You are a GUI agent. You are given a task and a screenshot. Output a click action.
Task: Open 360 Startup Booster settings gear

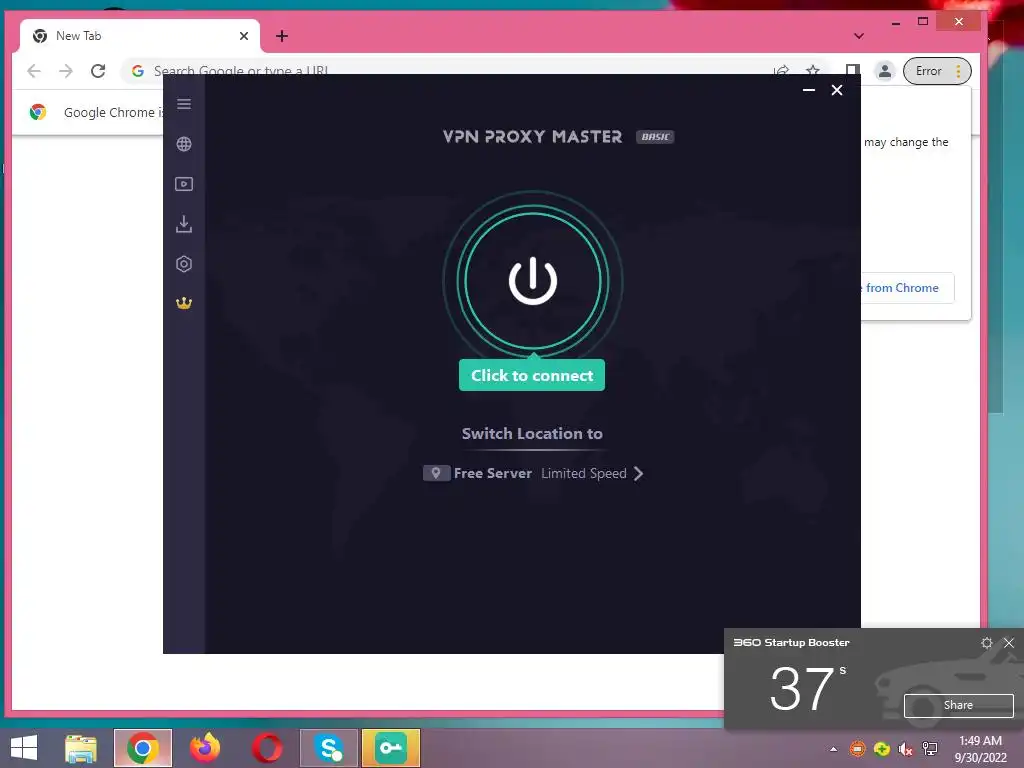point(987,643)
